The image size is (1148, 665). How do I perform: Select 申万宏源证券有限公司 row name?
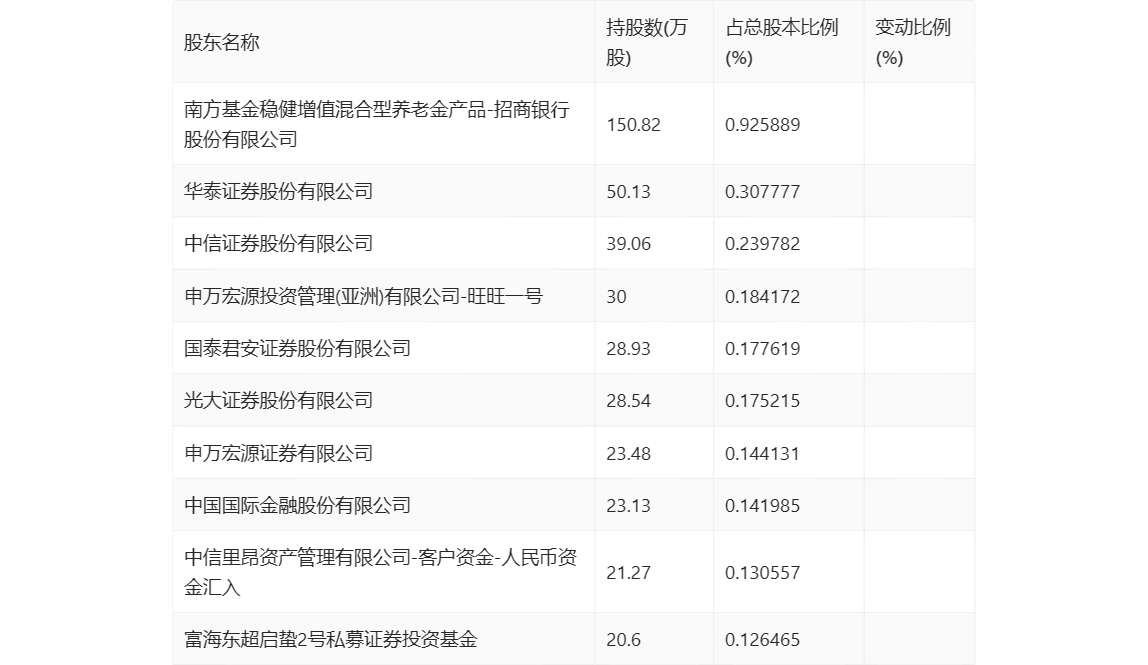point(278,453)
